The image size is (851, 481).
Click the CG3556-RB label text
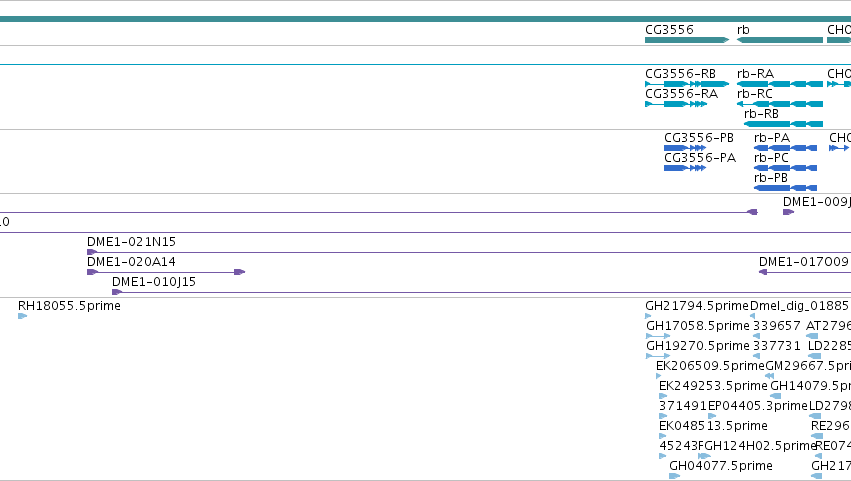pos(681,73)
